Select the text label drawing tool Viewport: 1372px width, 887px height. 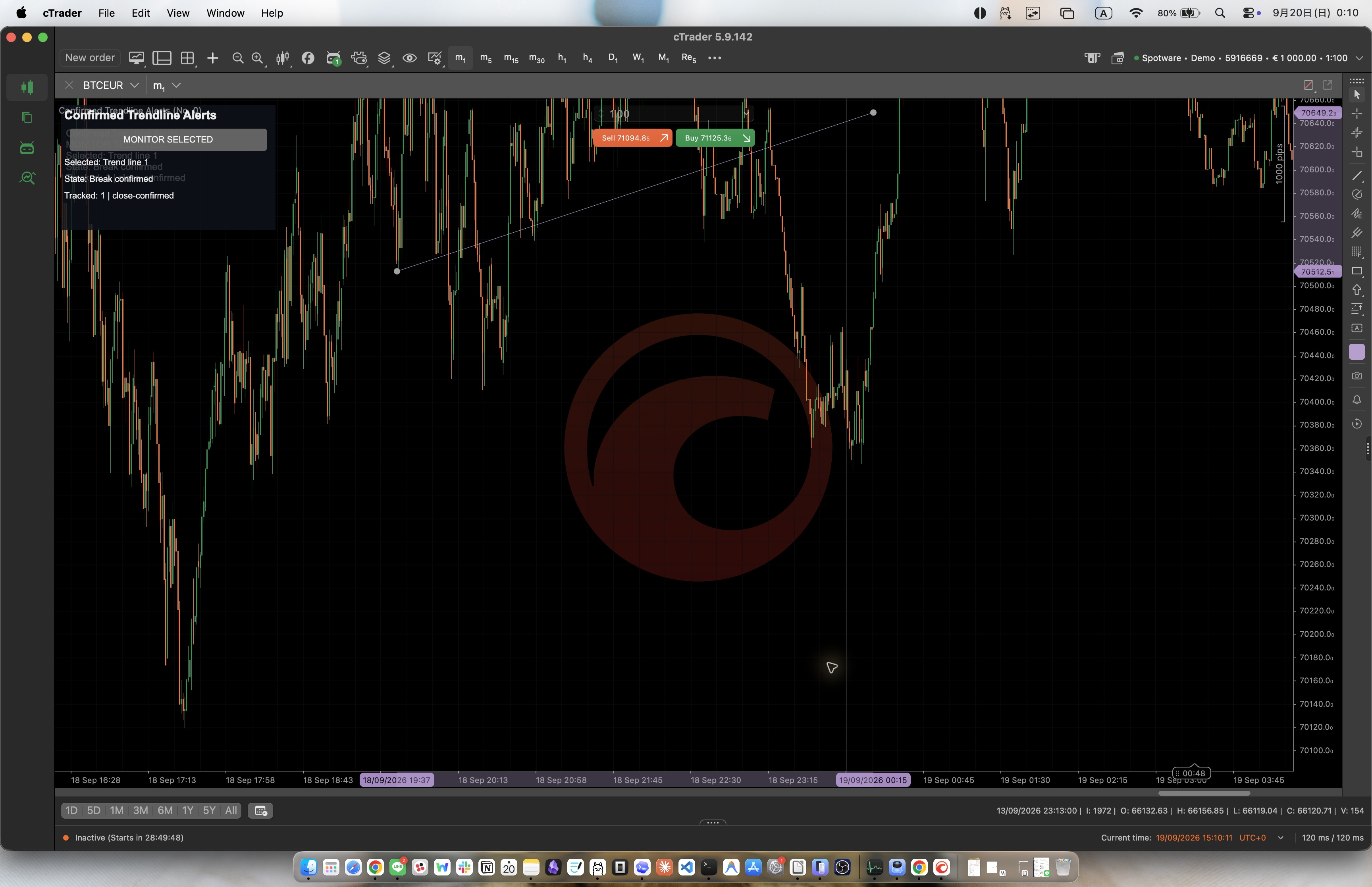pos(1357,328)
